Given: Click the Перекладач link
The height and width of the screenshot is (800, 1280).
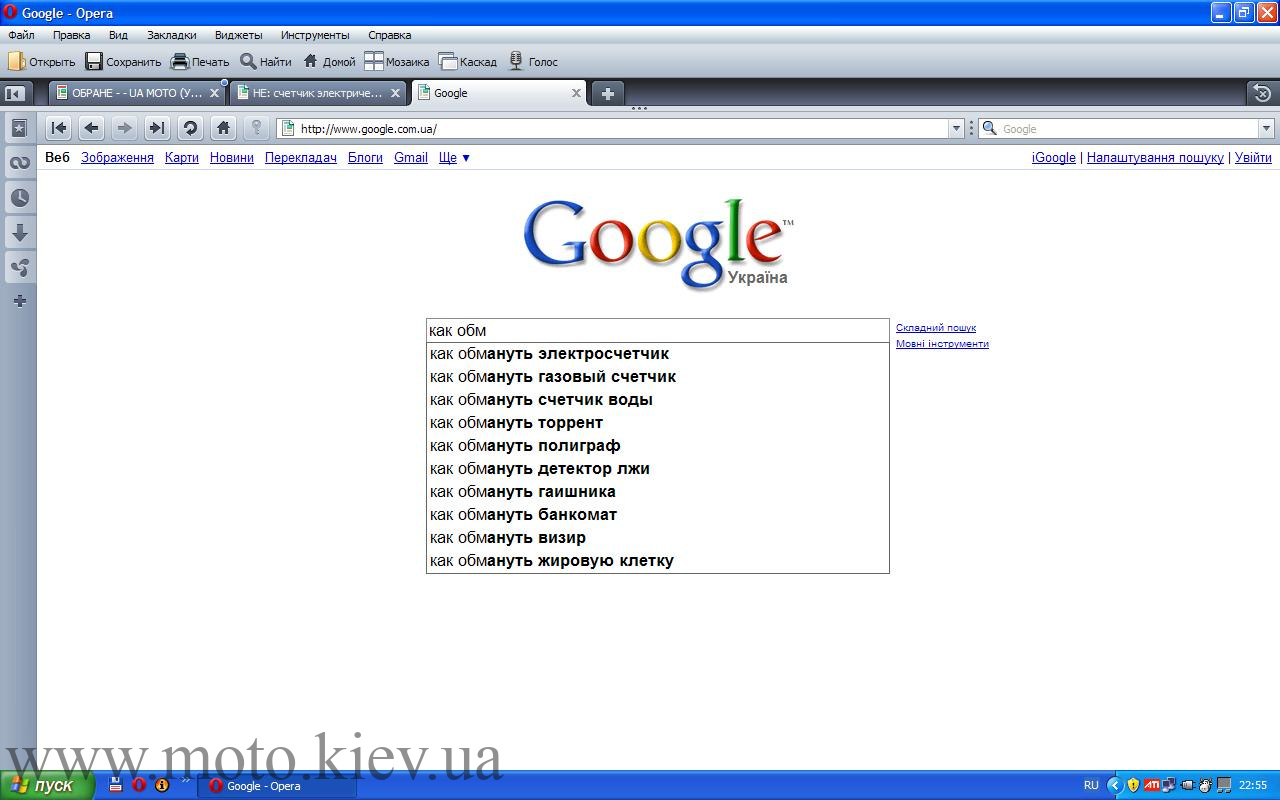Looking at the screenshot, I should click(301, 158).
